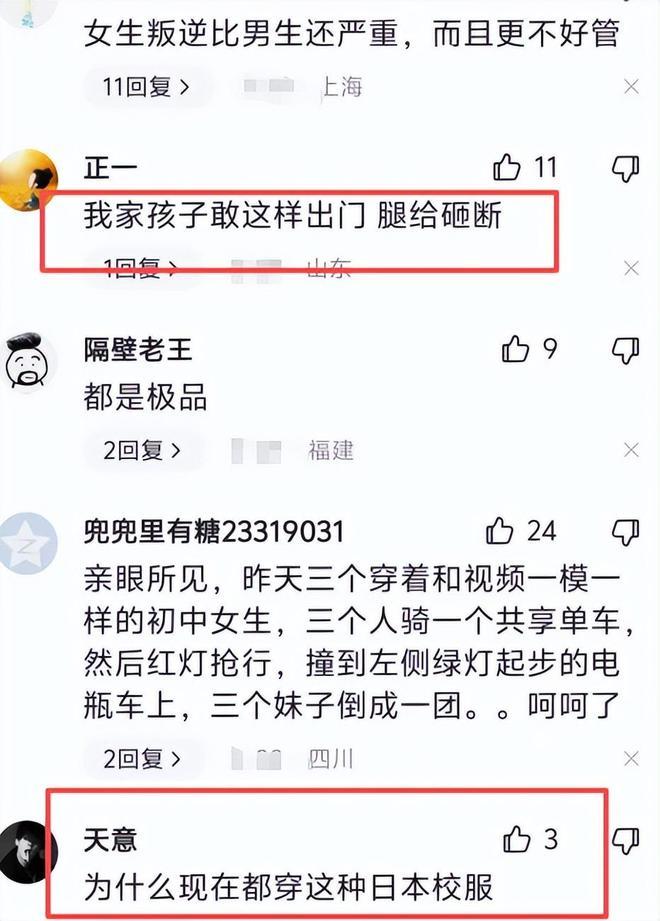Open 正一's profile avatar

27,180
